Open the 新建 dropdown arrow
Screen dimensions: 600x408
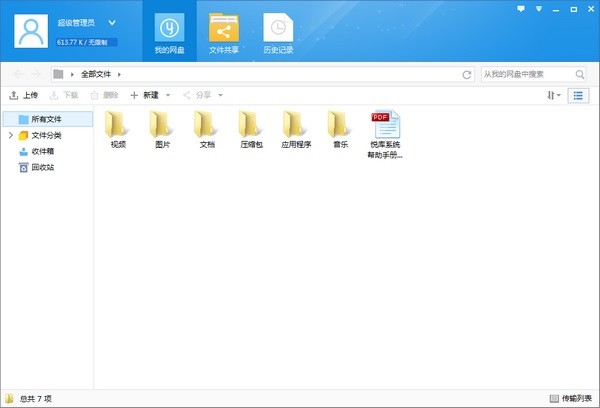click(x=168, y=95)
